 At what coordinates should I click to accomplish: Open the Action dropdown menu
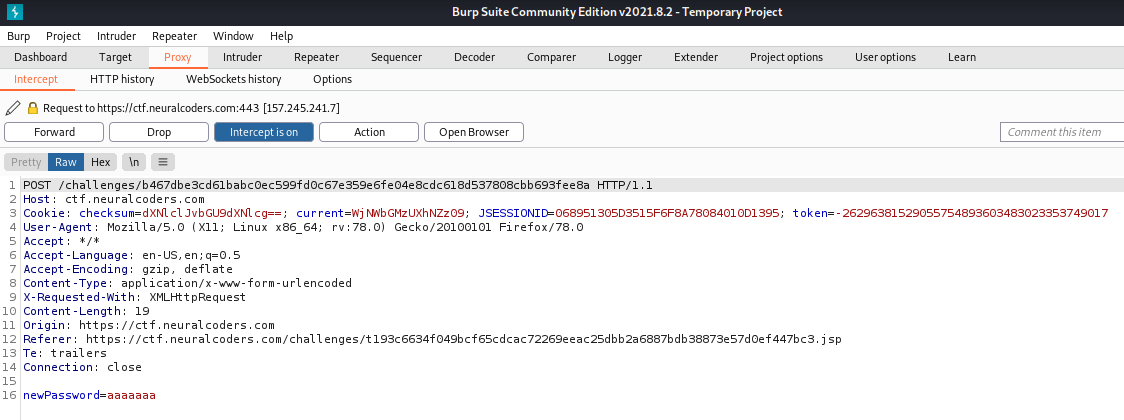(369, 132)
